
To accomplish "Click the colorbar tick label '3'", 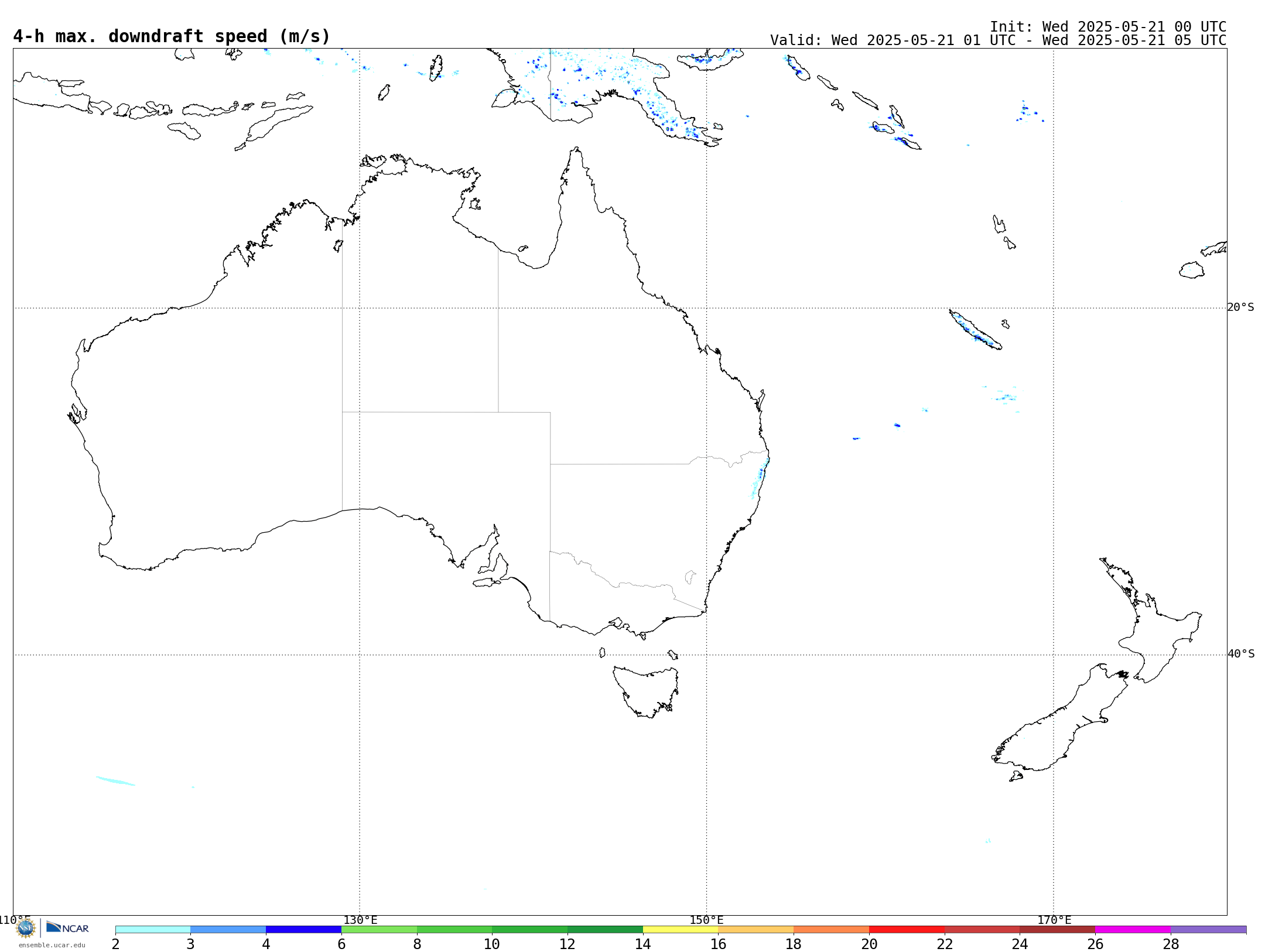I will click(190, 944).
